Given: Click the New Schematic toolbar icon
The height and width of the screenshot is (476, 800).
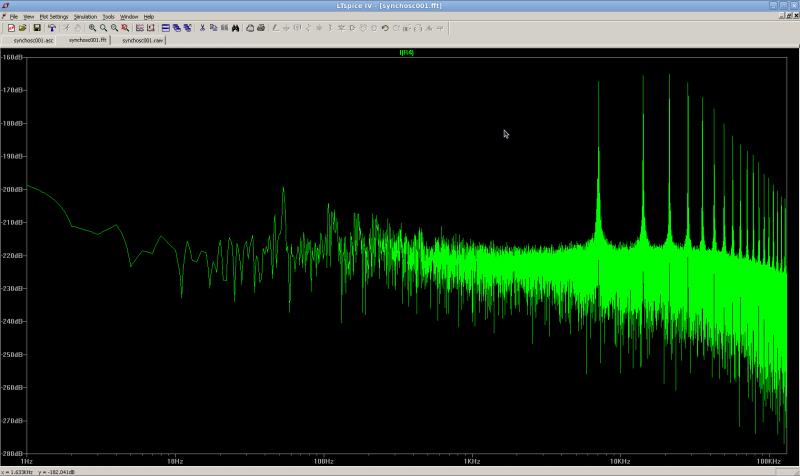Looking at the screenshot, I should 12,28.
